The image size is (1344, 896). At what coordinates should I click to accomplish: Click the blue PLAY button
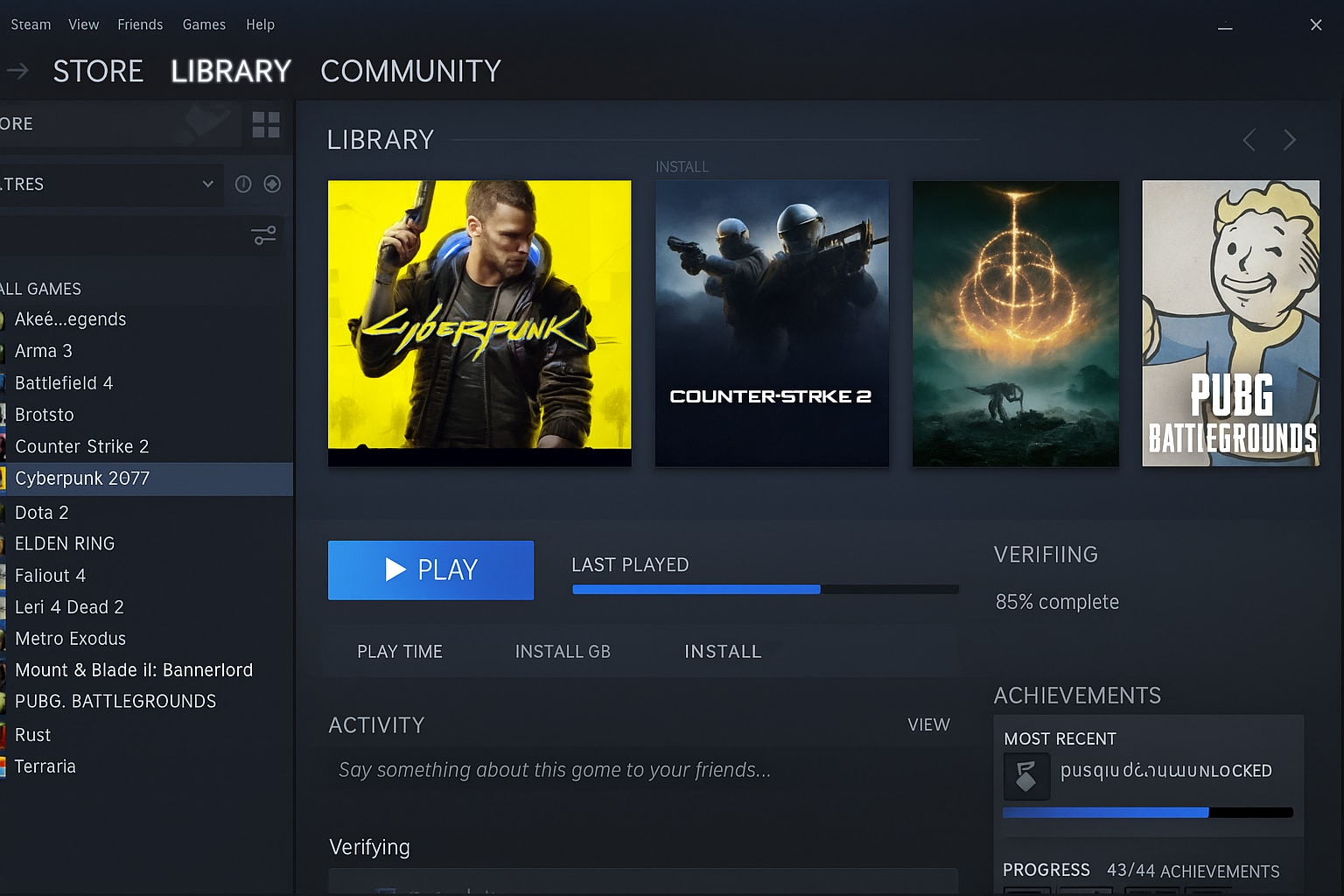point(430,570)
